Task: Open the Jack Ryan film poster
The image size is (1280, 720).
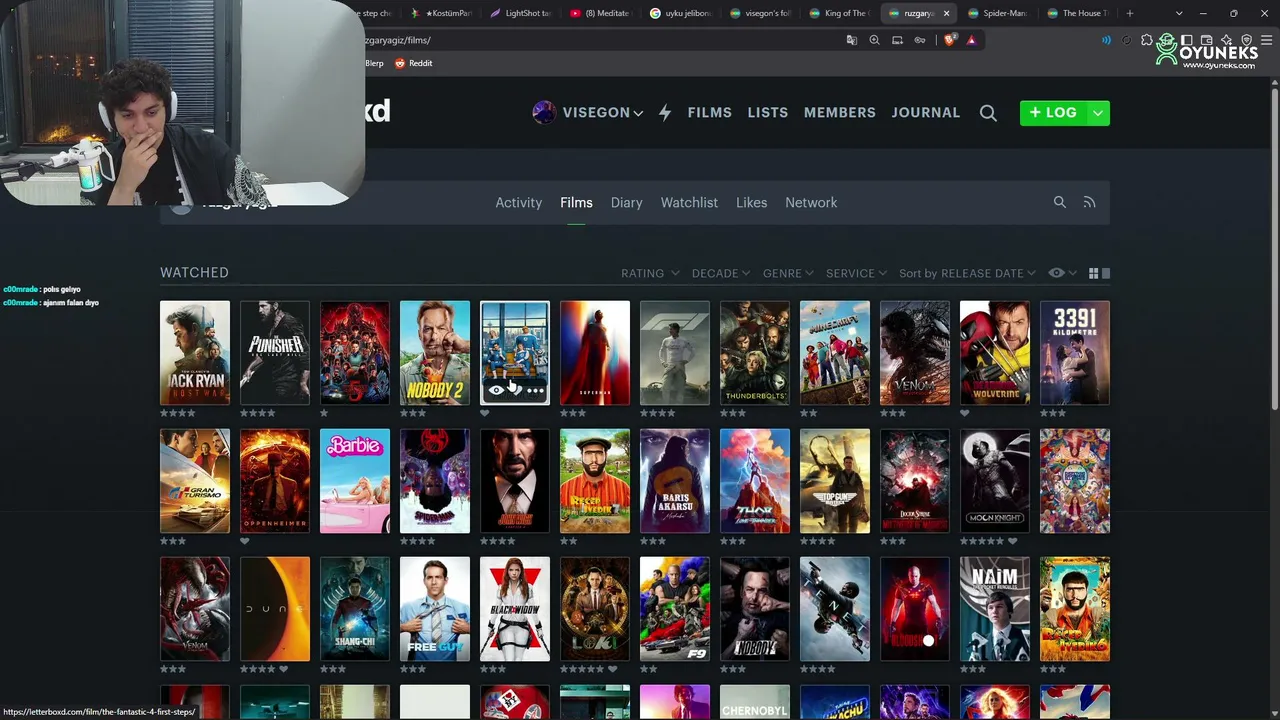Action: pyautogui.click(x=195, y=353)
